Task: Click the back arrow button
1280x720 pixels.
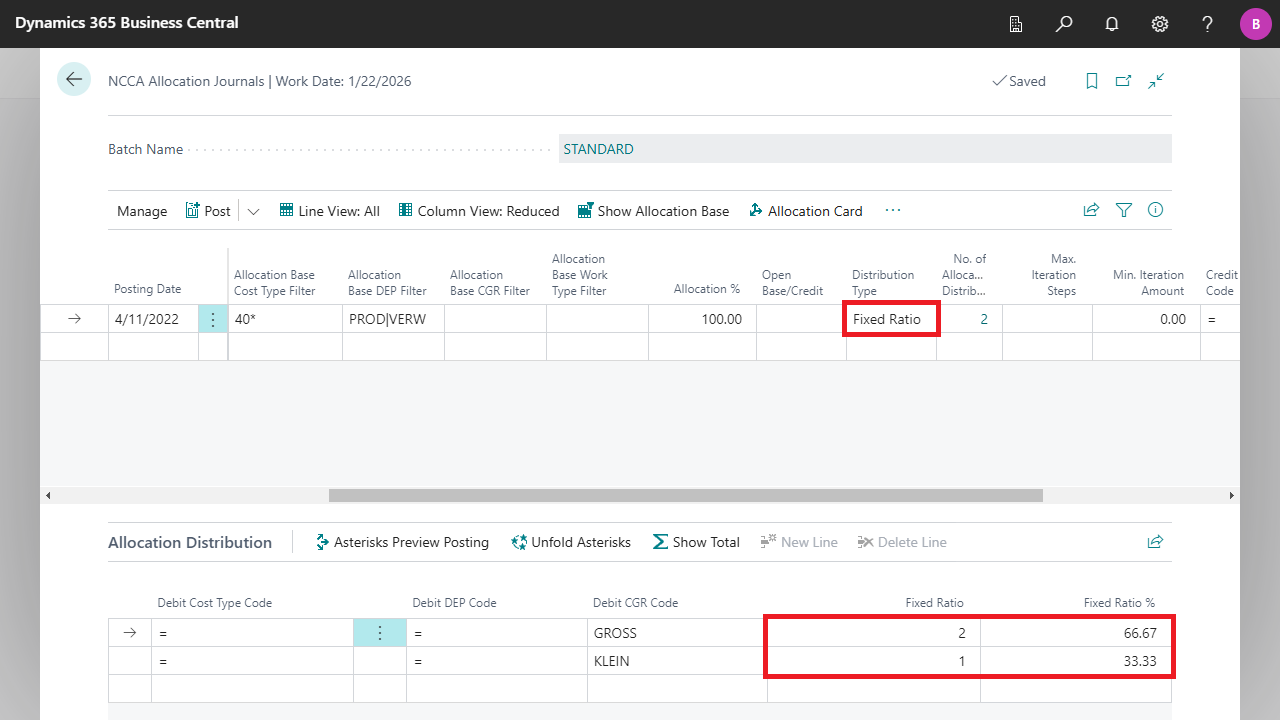Action: click(x=74, y=80)
